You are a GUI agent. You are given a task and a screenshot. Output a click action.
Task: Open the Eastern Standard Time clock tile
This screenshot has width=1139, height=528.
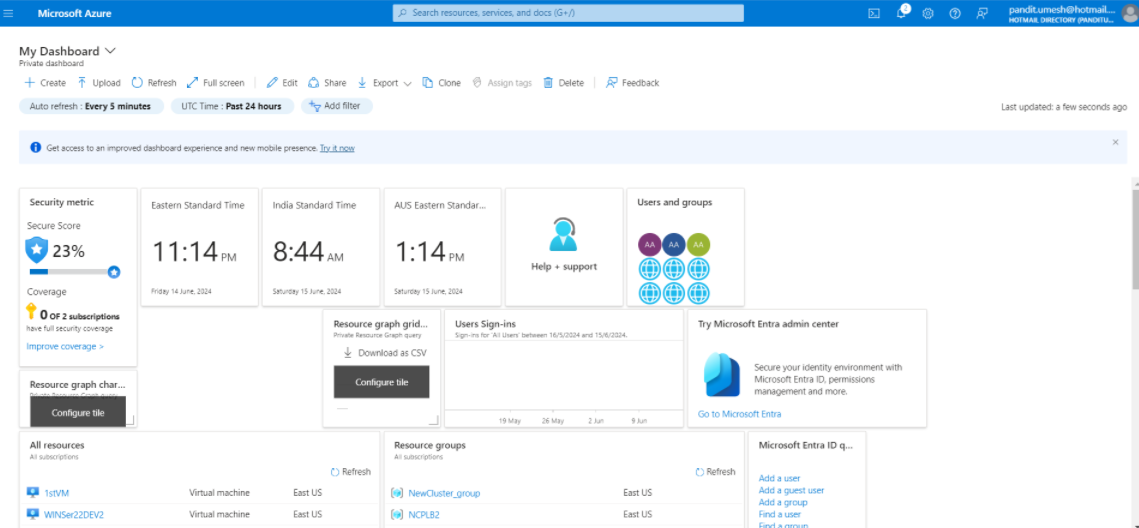[x=200, y=247]
